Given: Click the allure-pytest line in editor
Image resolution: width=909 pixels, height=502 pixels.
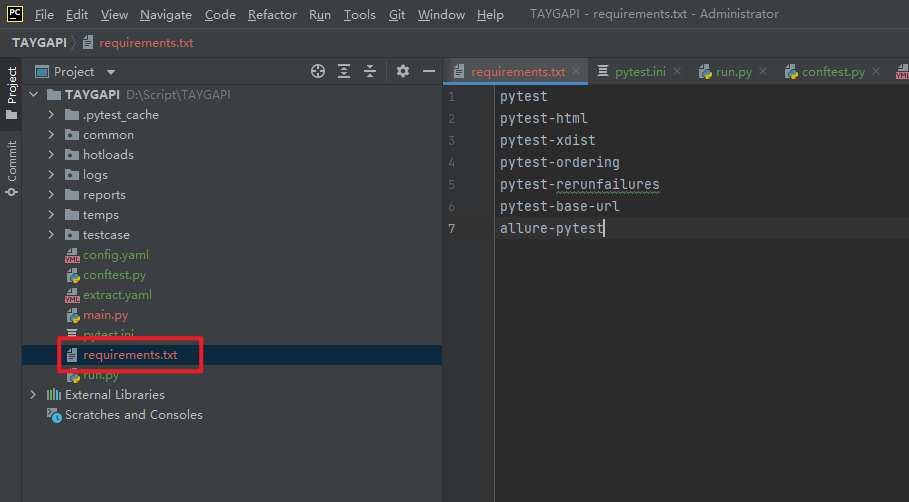Looking at the screenshot, I should click(551, 229).
